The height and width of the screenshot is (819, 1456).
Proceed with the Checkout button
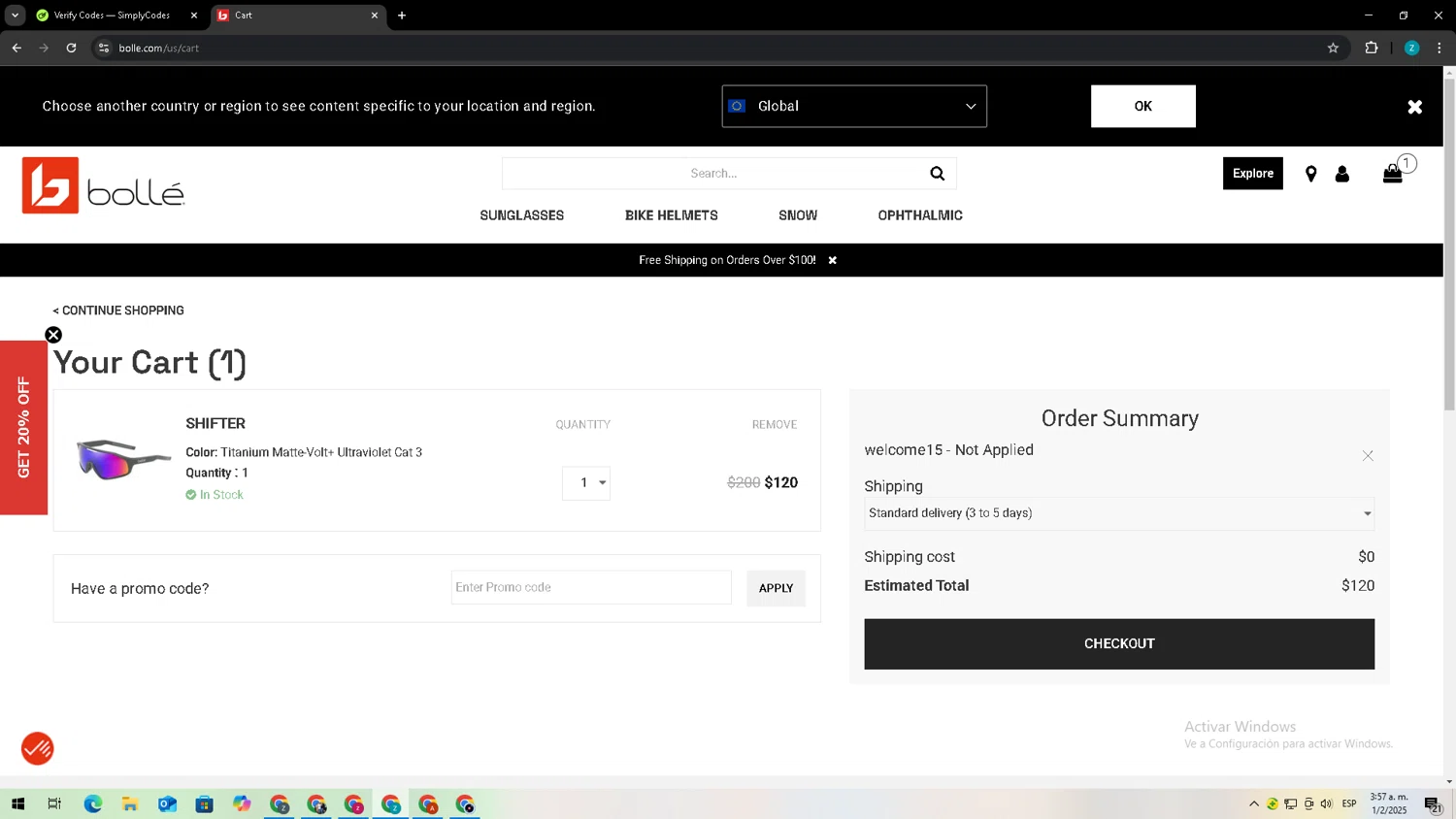pyautogui.click(x=1119, y=643)
